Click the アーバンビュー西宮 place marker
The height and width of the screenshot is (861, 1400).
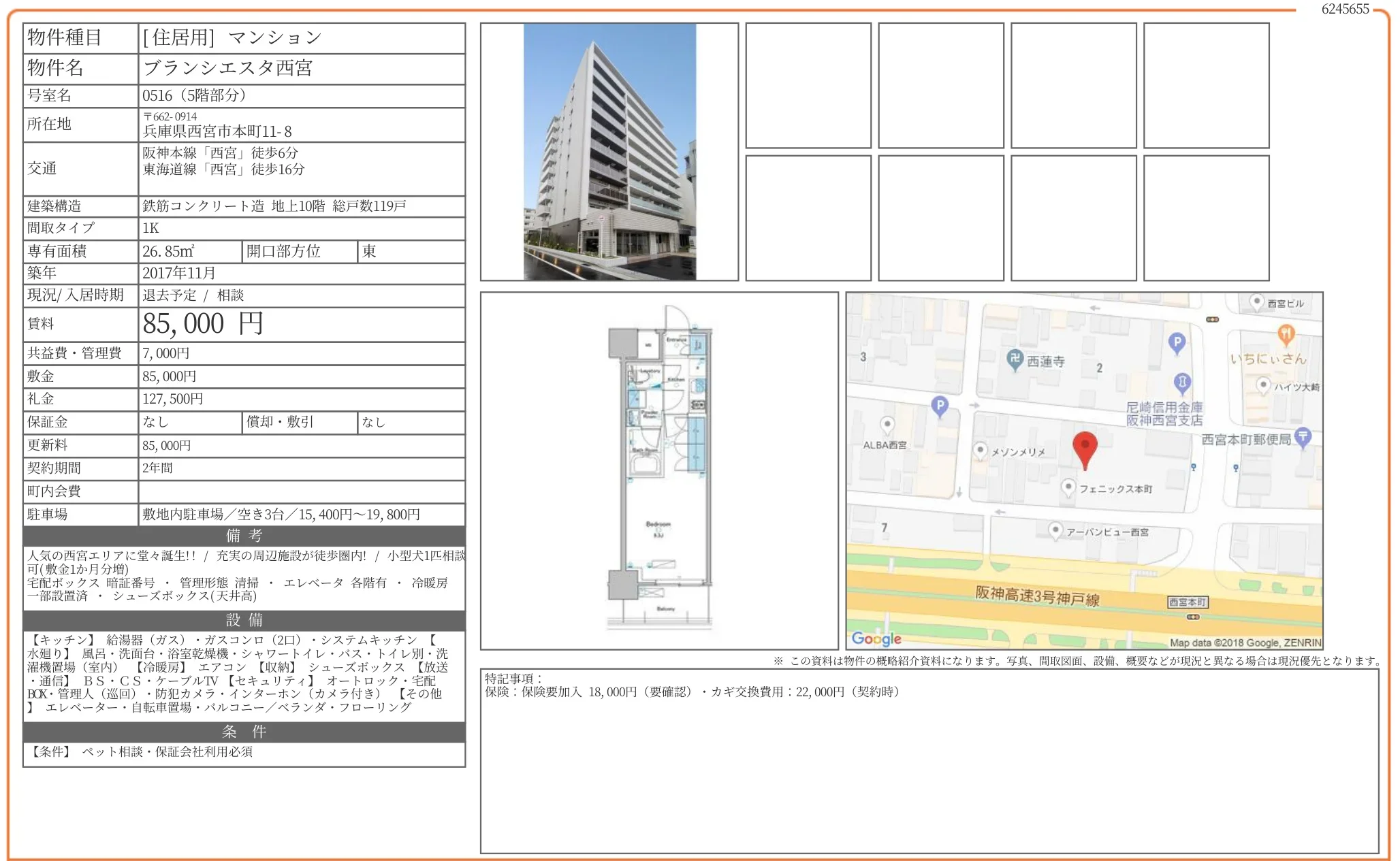pyautogui.click(x=1055, y=530)
